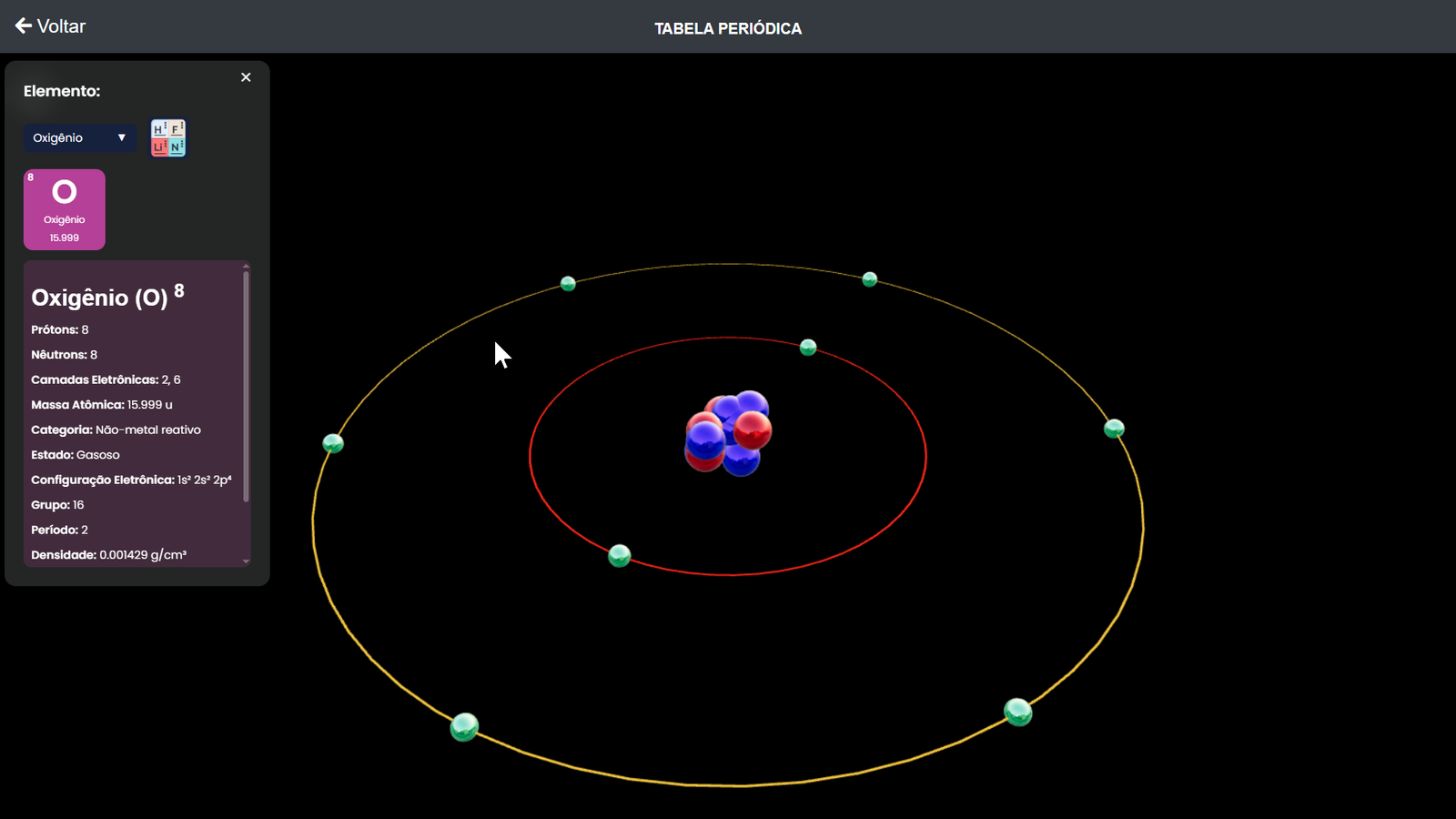Click the scroll-up arrow in the info panel
The image size is (1456, 819).
246,266
